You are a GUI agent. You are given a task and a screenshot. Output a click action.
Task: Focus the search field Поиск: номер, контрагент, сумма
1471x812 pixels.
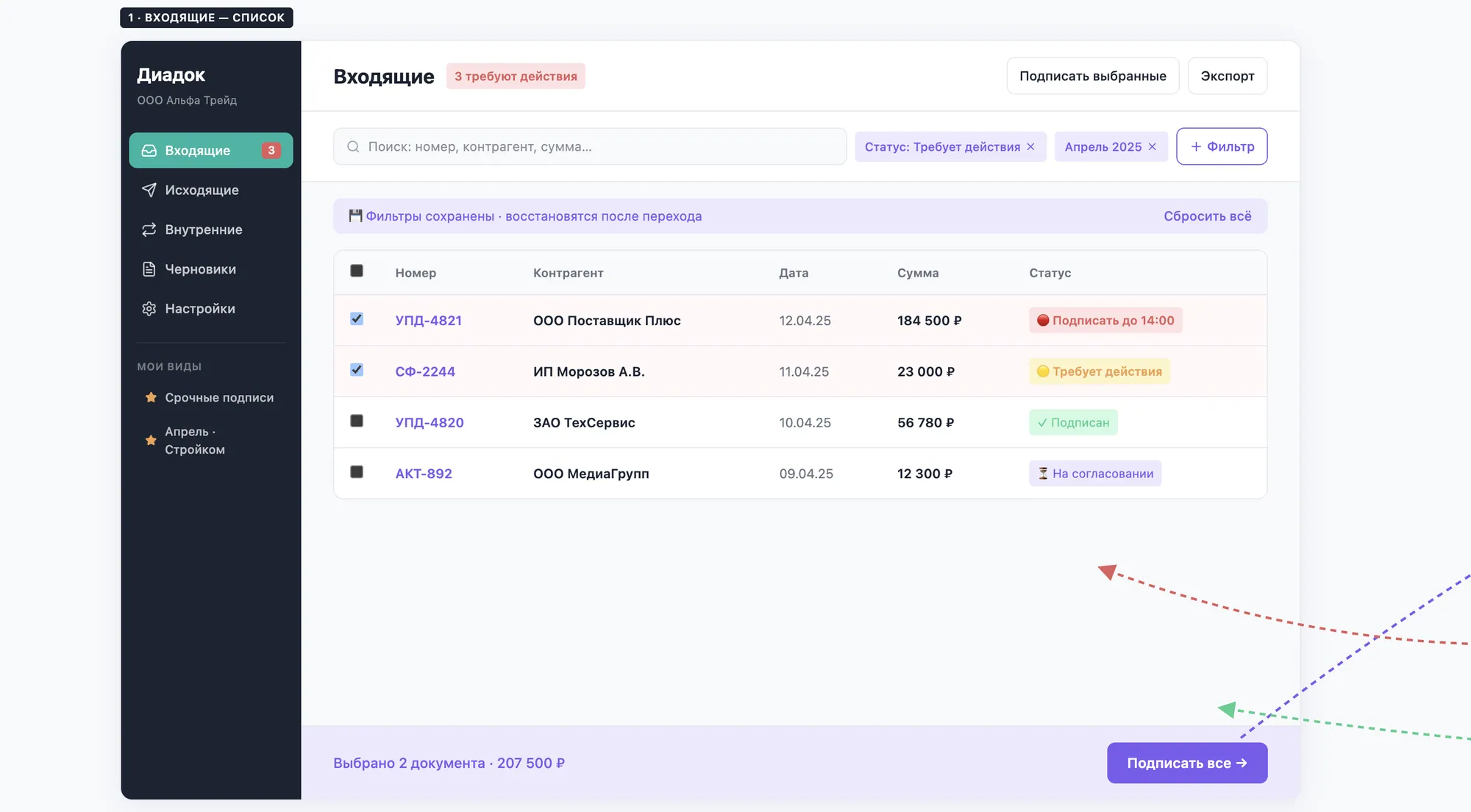point(590,146)
